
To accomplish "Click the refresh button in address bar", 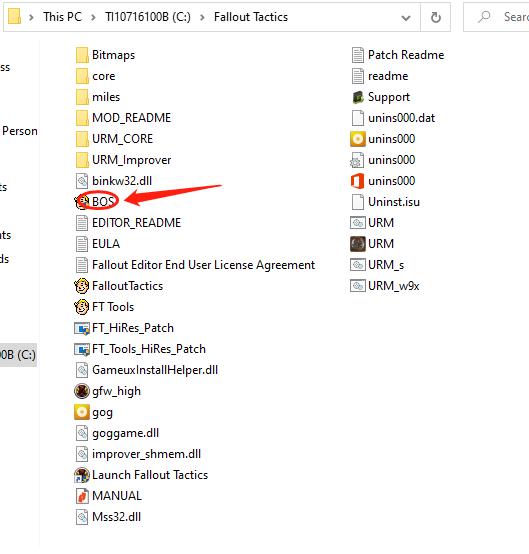I will (x=436, y=17).
